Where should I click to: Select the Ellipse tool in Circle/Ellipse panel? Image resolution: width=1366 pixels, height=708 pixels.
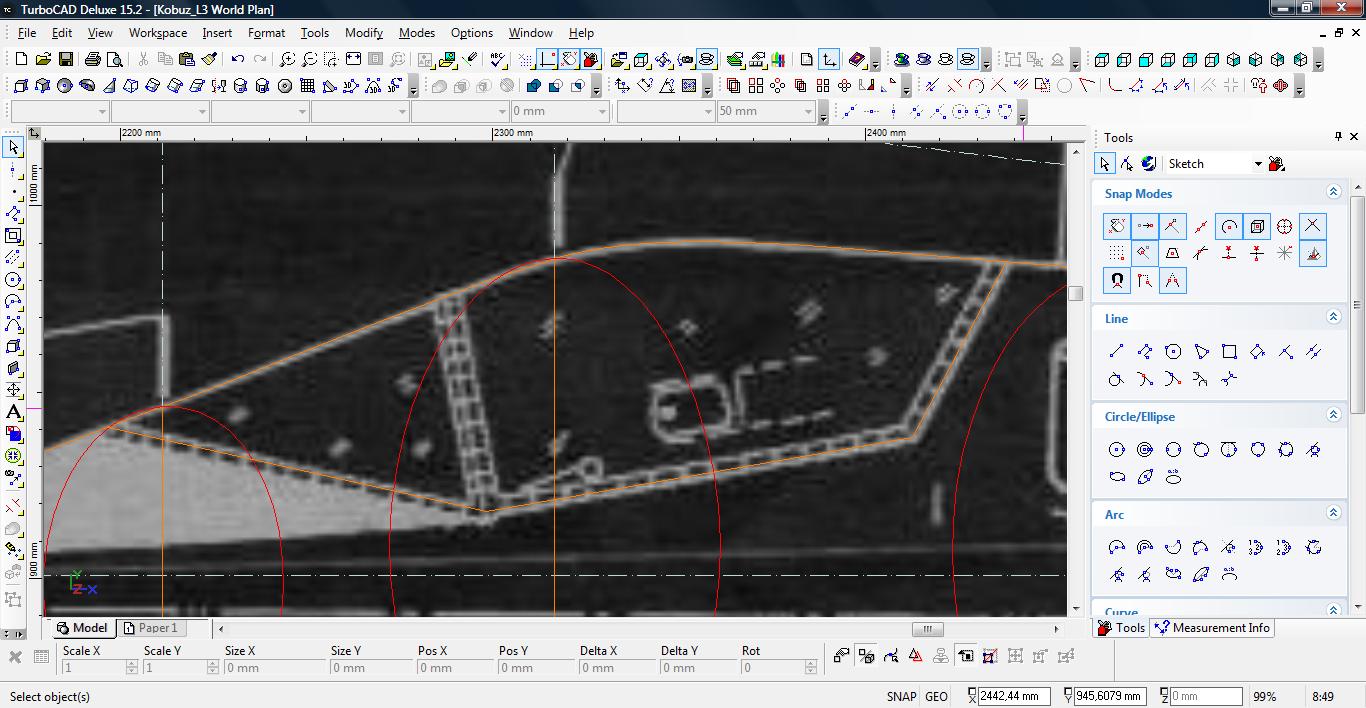click(x=1117, y=477)
